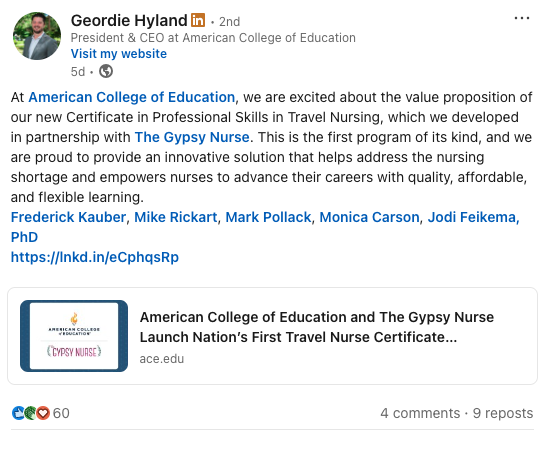Click the celebrate reaction icon
544x450 pixels.
click(31, 413)
